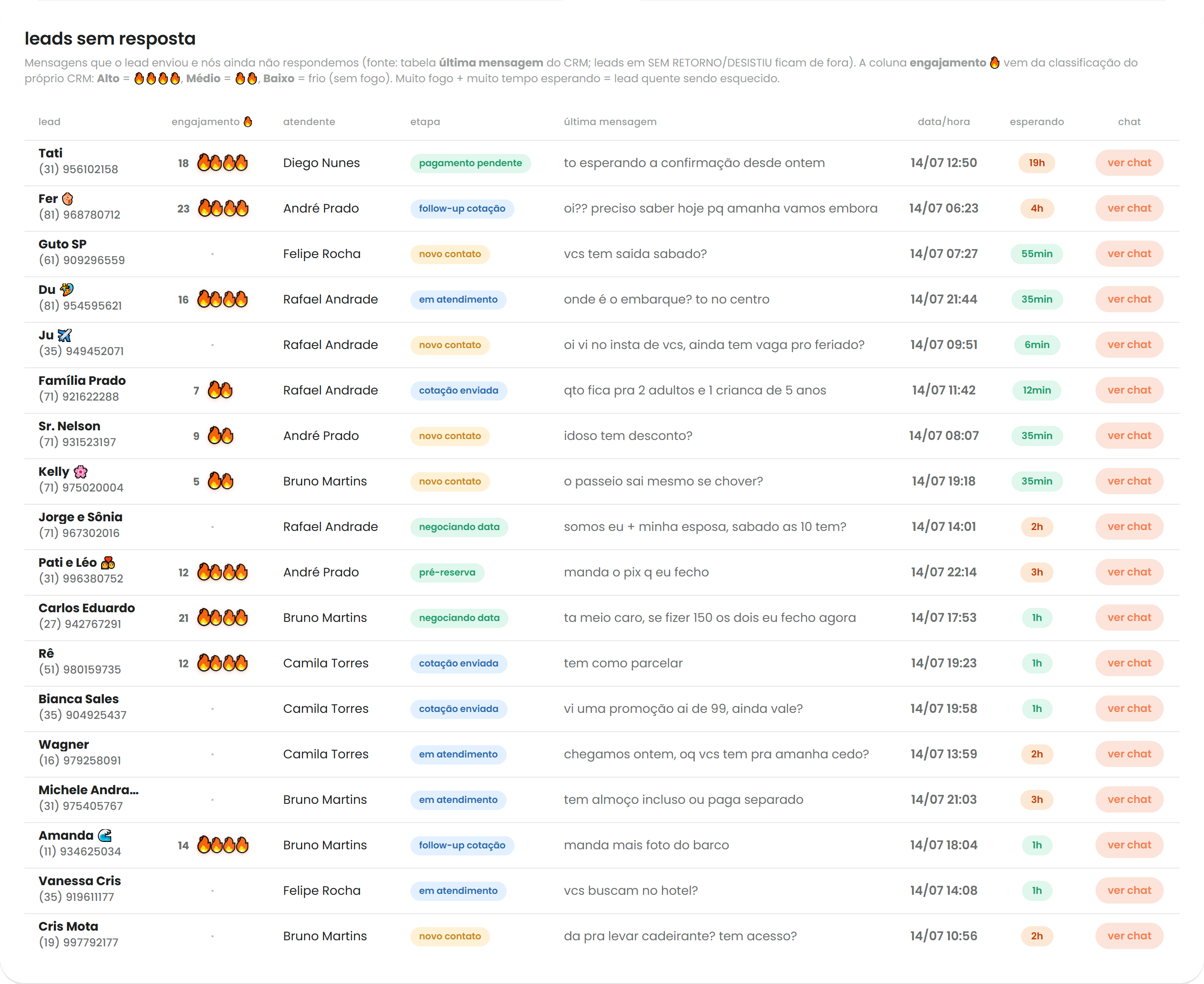The height and width of the screenshot is (984, 1204).
Task: Click Carlos Eduardo's four-flame engagement icon
Action: tap(222, 617)
